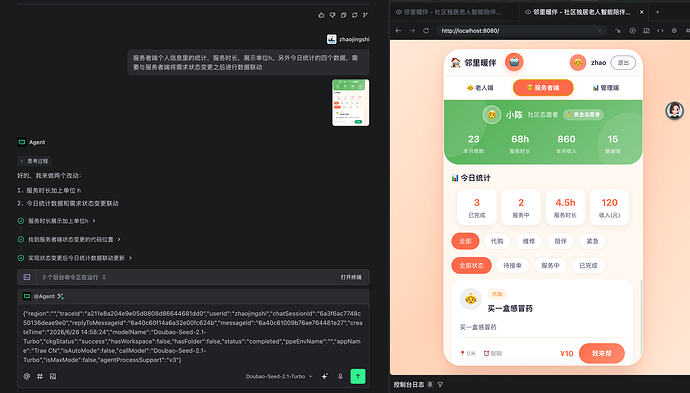Viewport: 690px width, 393px height.
Task: Click inside the chat input text area
Action: (x=193, y=337)
